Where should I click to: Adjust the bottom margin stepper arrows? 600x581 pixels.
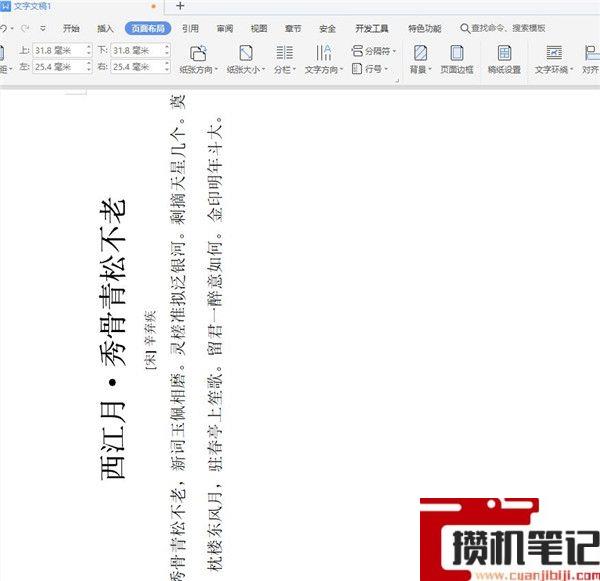point(167,50)
